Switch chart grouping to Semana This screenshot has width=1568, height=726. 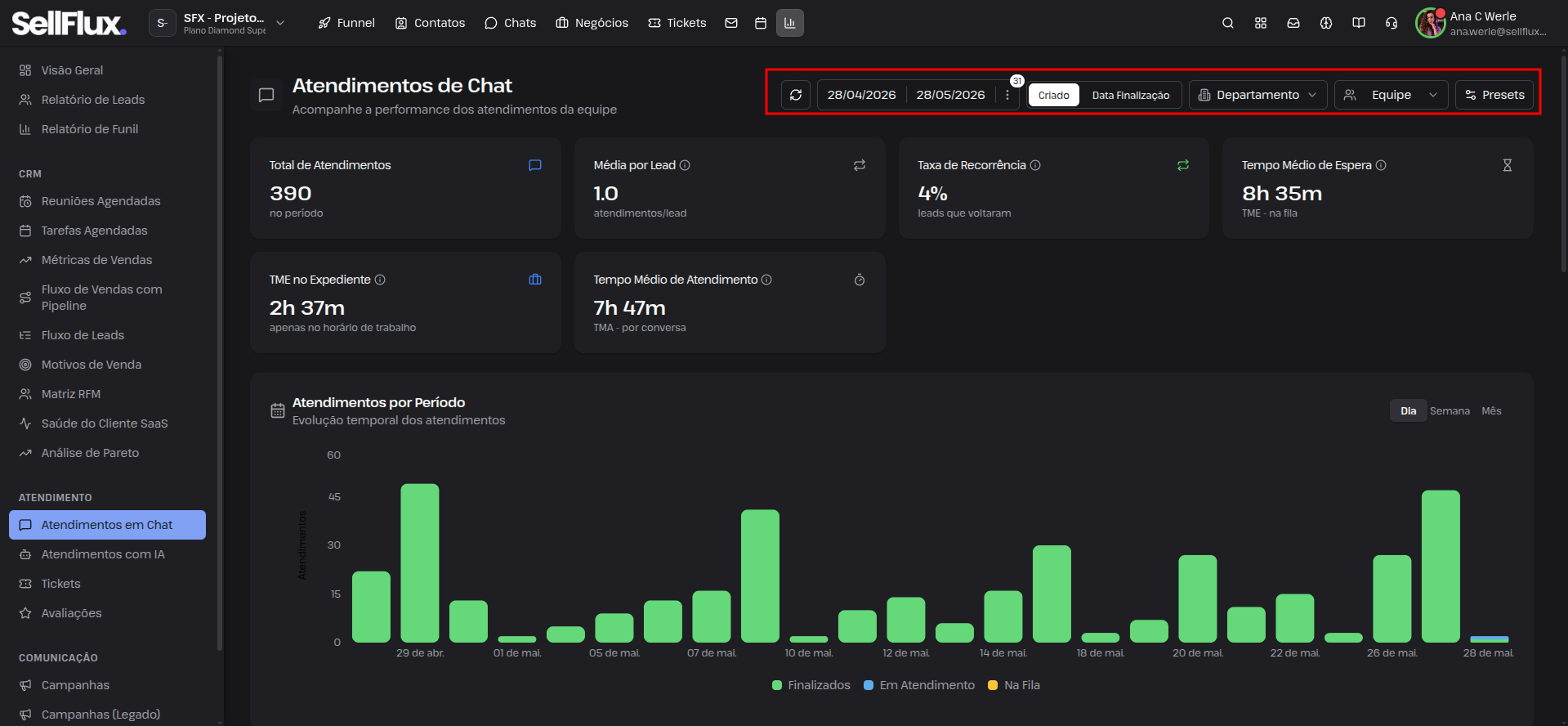1450,410
